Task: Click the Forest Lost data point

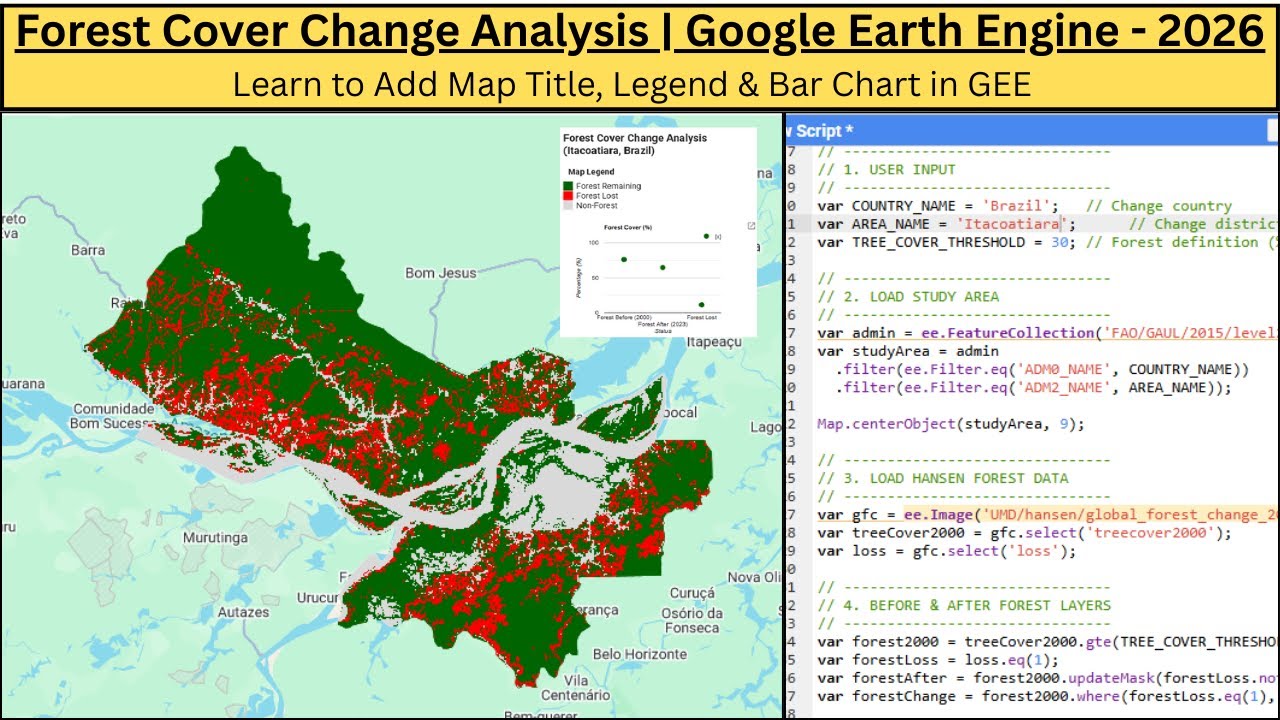Action: coord(701,305)
